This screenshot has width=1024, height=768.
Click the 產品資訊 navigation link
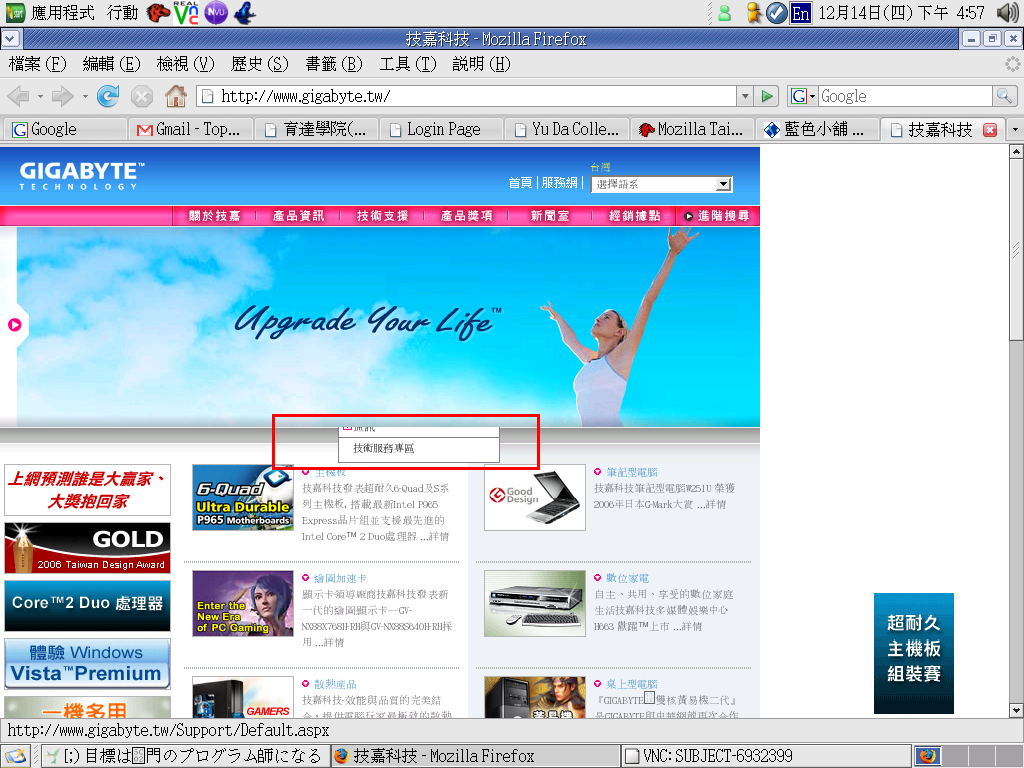click(298, 216)
